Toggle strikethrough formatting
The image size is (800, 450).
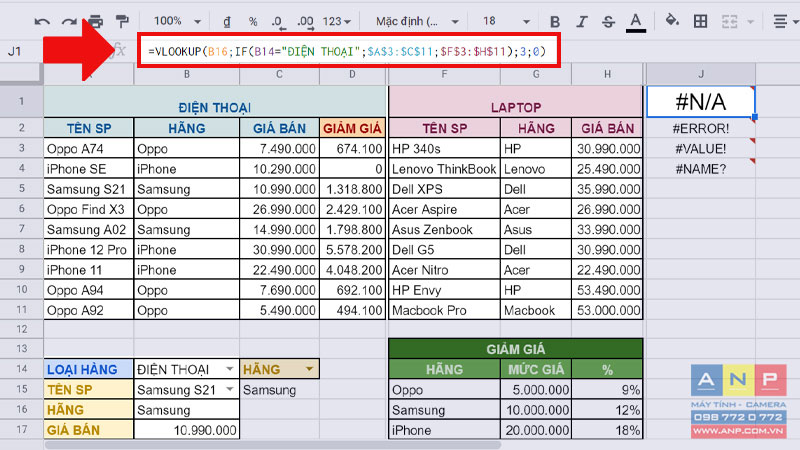pos(608,21)
